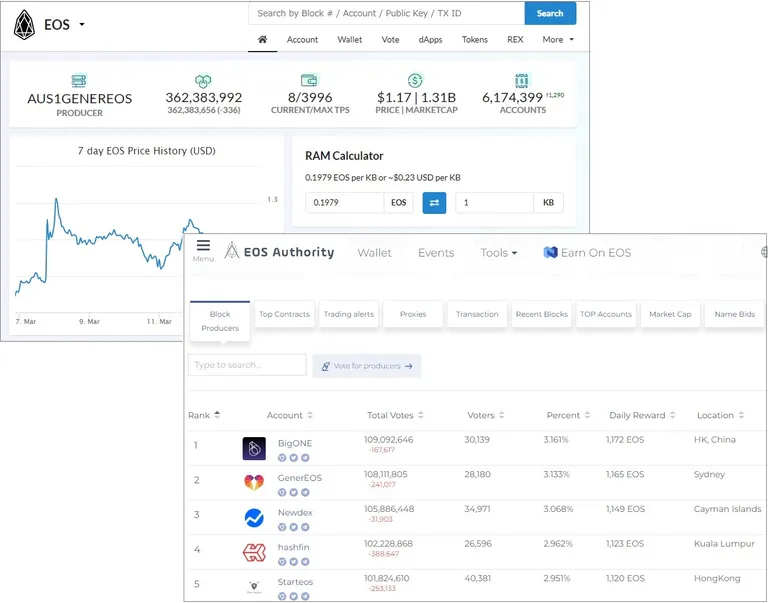Open the EOS Authority hamburger Menu
768x603 pixels.
click(x=203, y=250)
